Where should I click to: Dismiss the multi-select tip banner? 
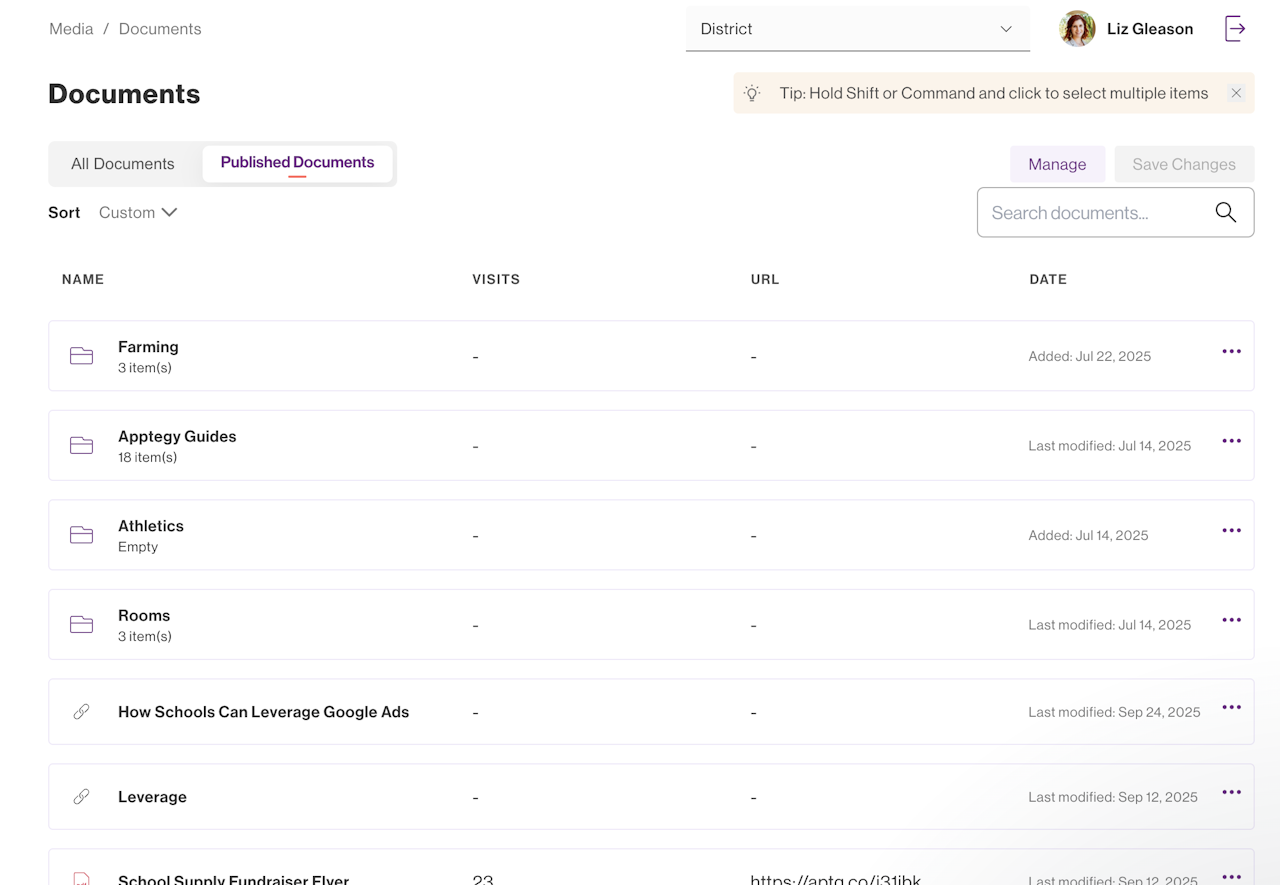(x=1236, y=93)
